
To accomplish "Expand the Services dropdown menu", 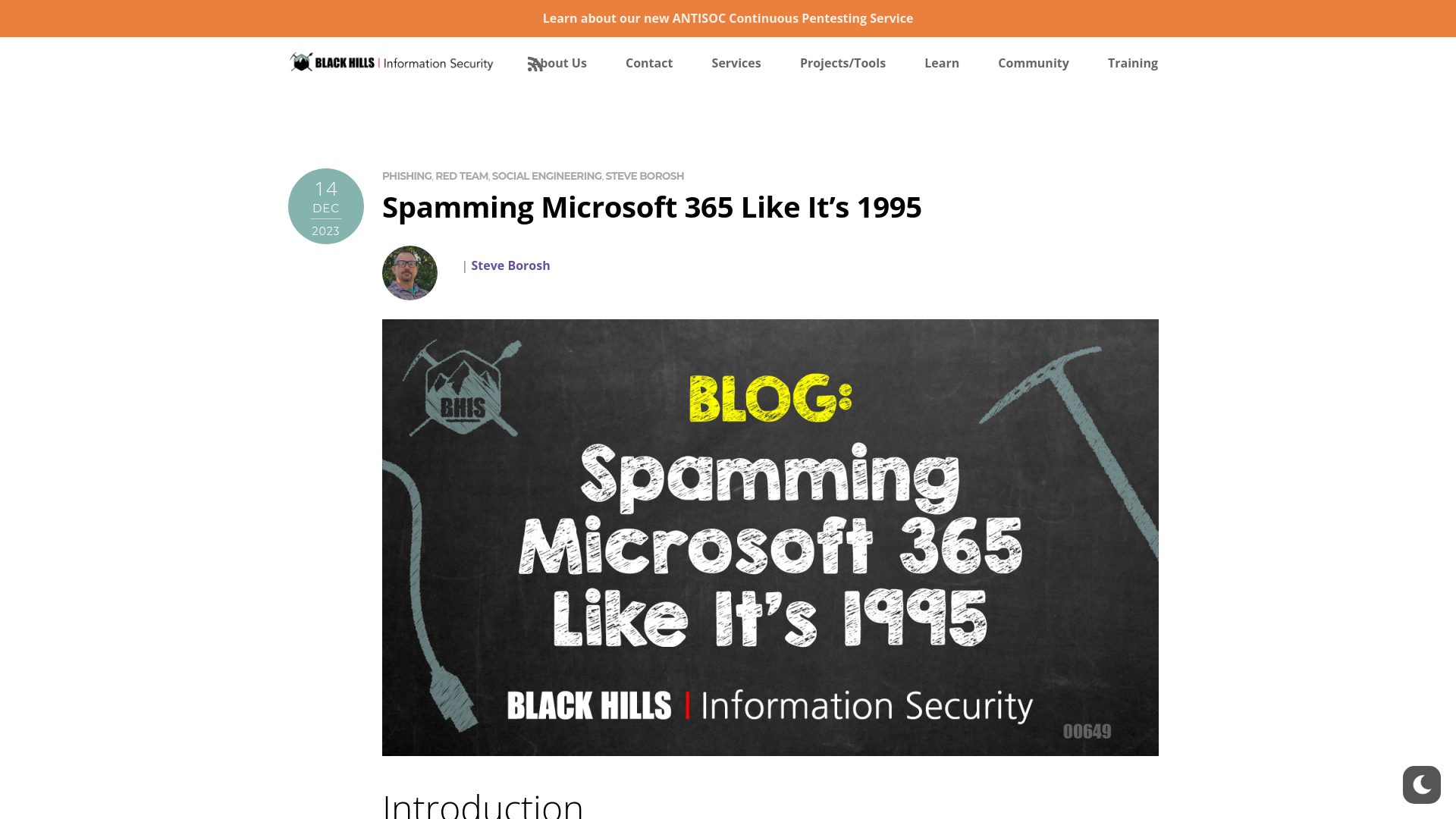I will 736,63.
